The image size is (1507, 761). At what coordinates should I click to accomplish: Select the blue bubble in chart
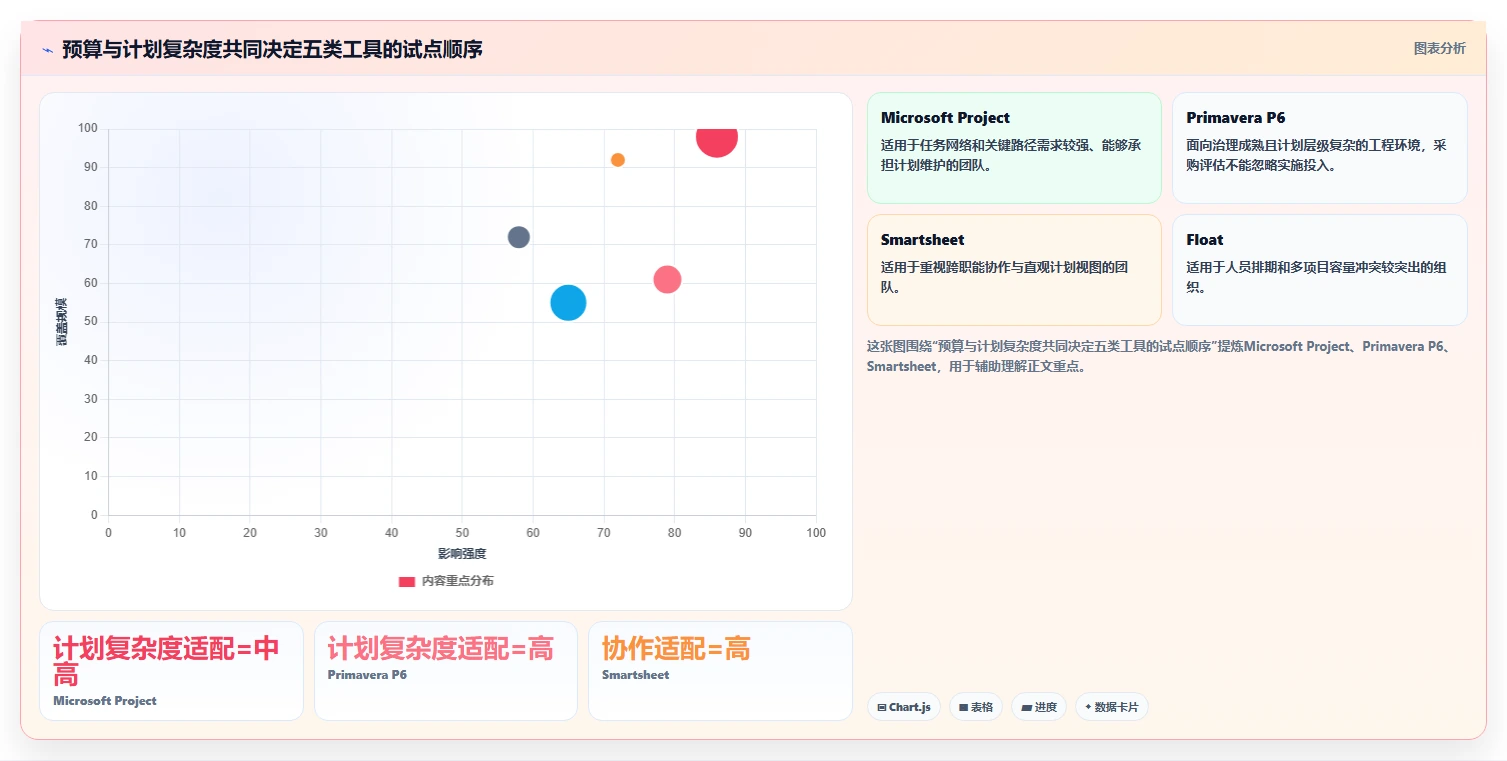568,302
